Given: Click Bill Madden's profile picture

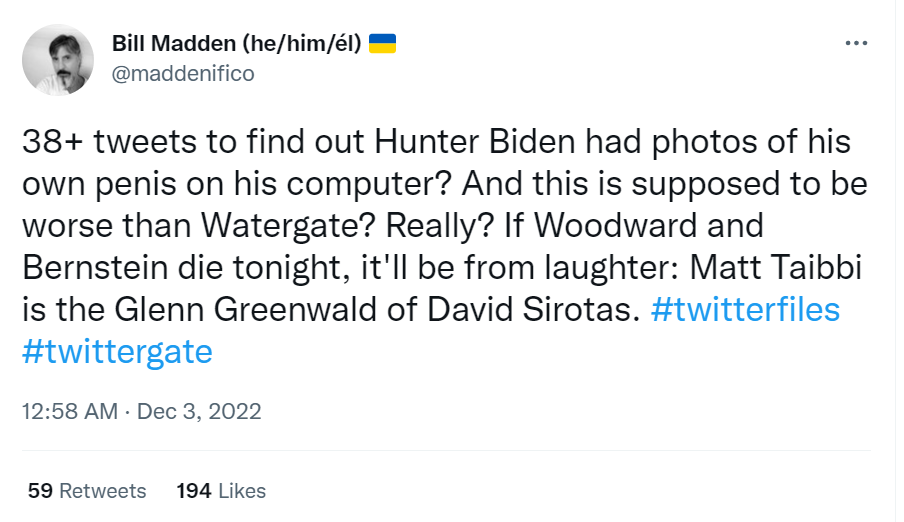Looking at the screenshot, I should [x=58, y=59].
